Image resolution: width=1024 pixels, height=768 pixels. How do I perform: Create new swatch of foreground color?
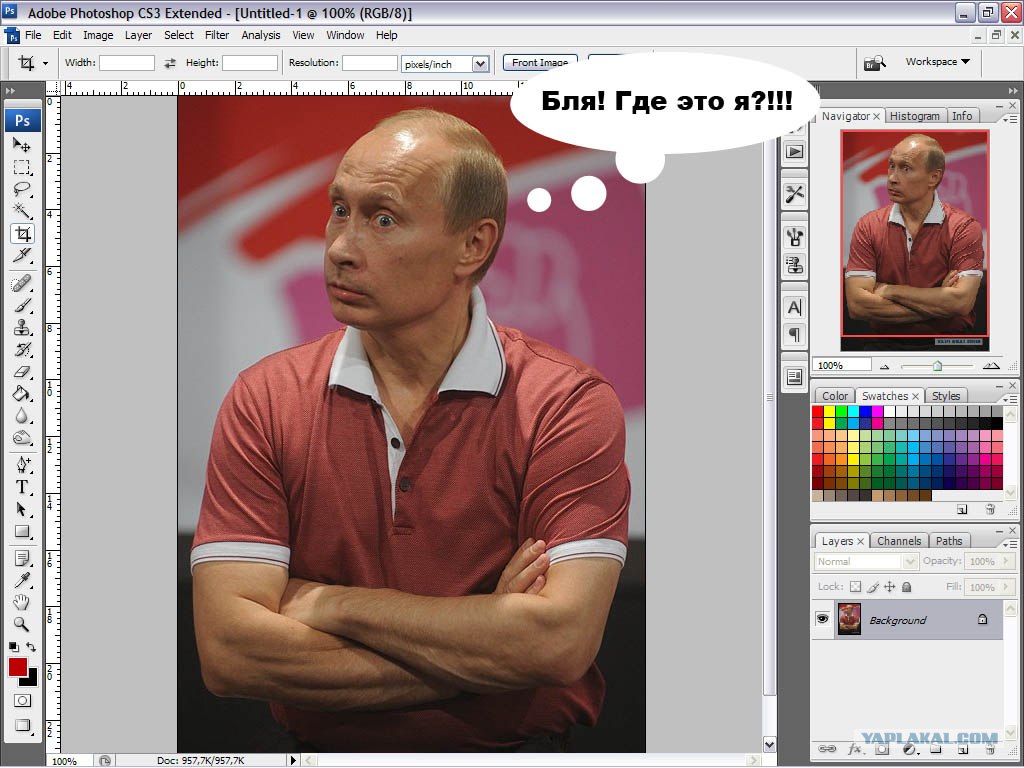pos(961,509)
